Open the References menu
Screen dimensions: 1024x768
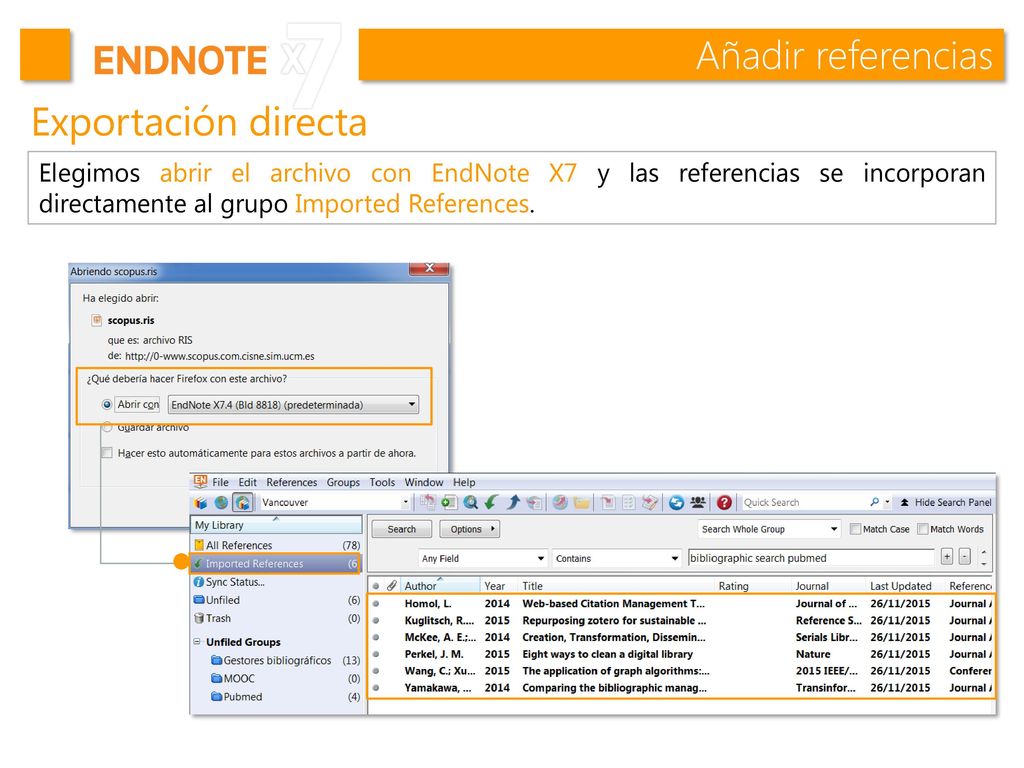pyautogui.click(x=291, y=482)
